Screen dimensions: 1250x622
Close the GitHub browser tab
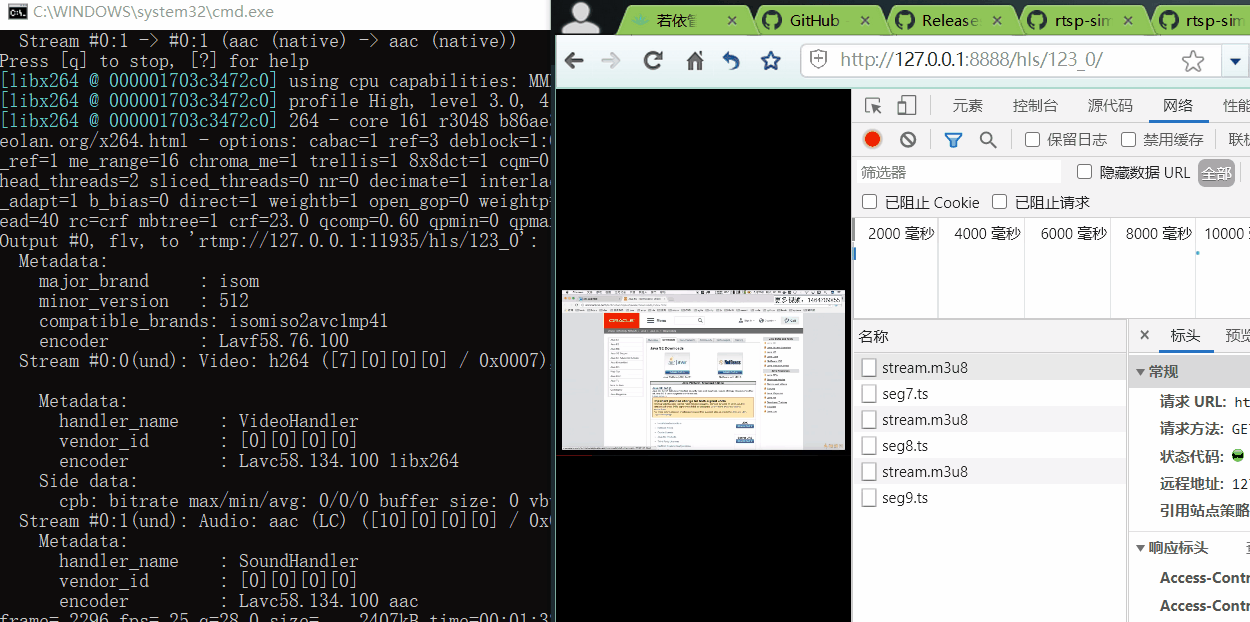(865, 20)
